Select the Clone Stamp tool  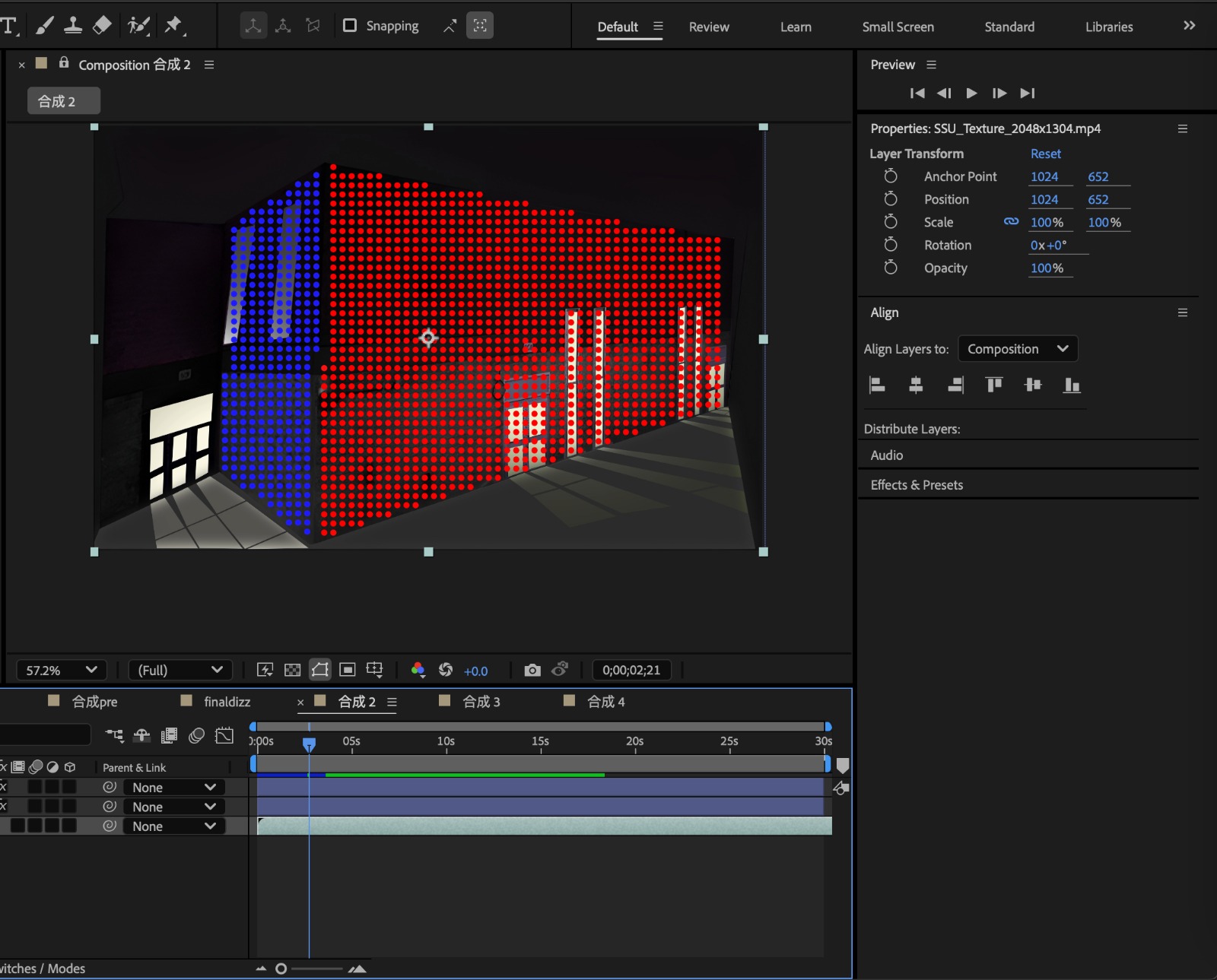[x=73, y=26]
